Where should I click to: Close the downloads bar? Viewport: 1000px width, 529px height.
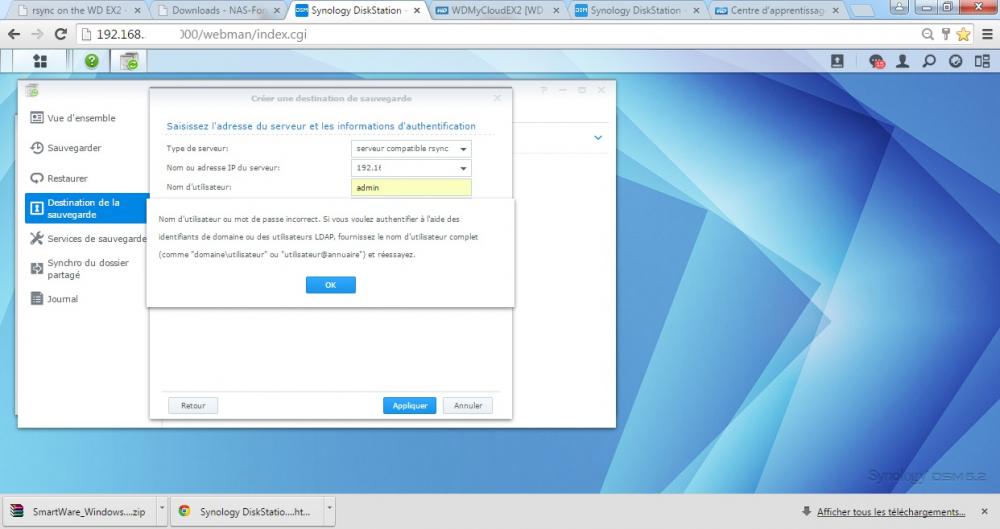point(985,512)
